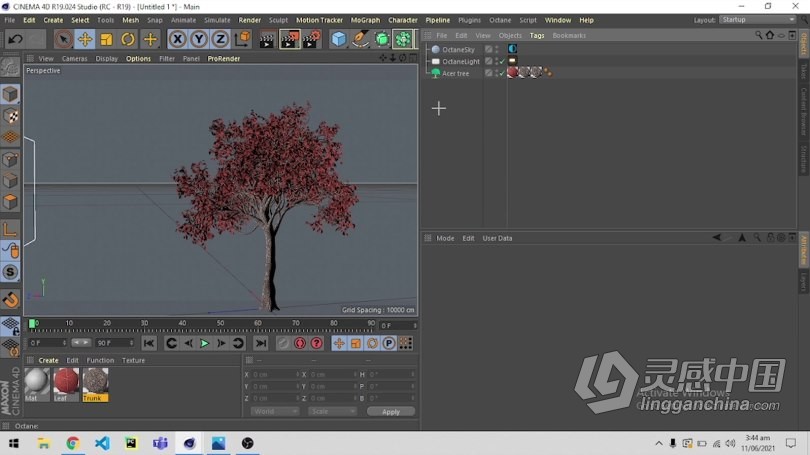The width and height of the screenshot is (810, 455).
Task: Open the World coordinate dropdown
Action: 275,412
